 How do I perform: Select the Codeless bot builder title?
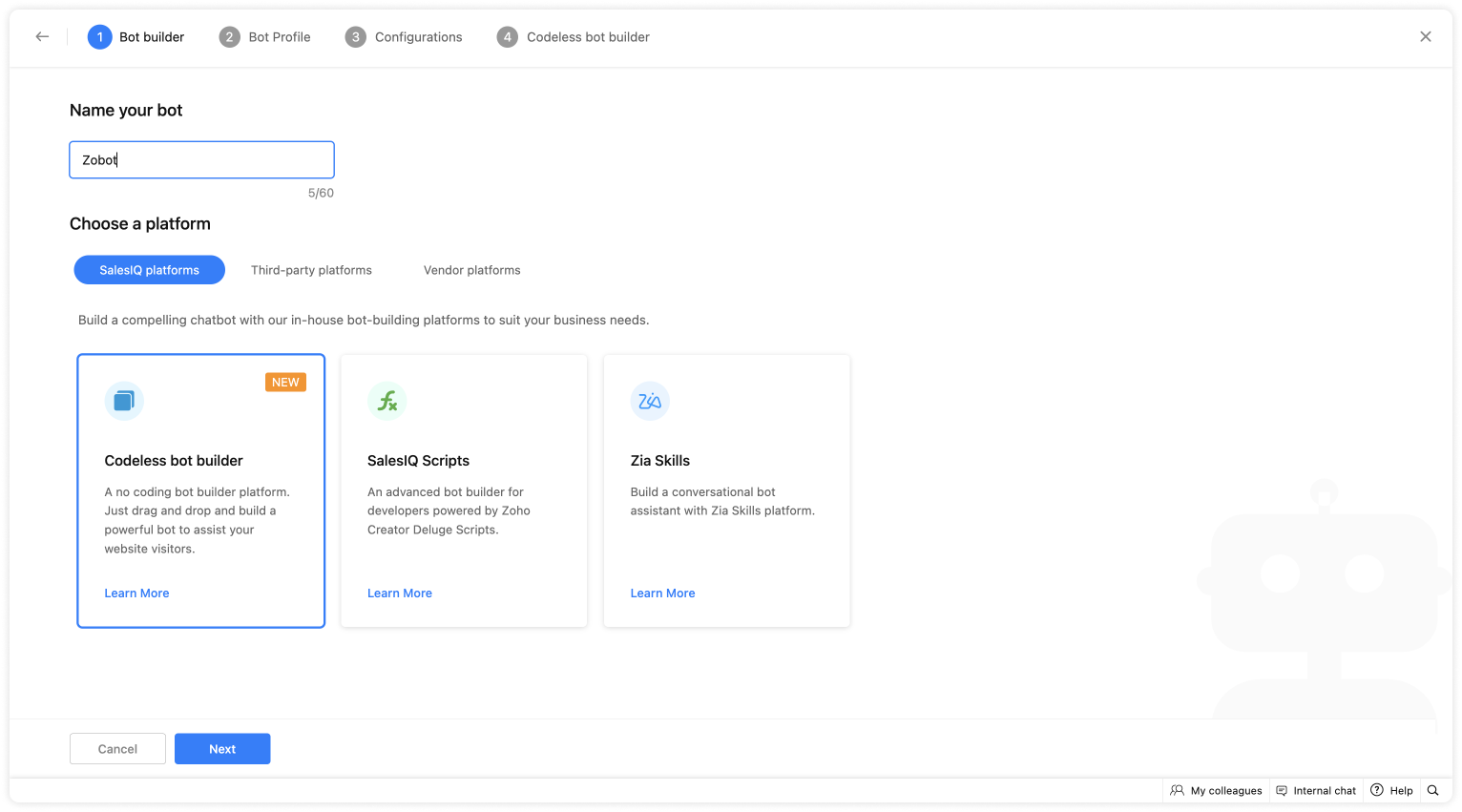[x=174, y=461]
